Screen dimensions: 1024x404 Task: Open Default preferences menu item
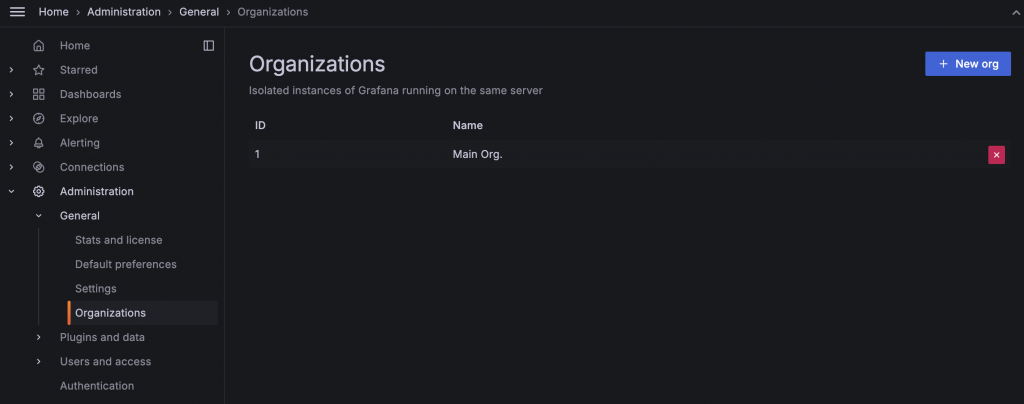tap(125, 264)
